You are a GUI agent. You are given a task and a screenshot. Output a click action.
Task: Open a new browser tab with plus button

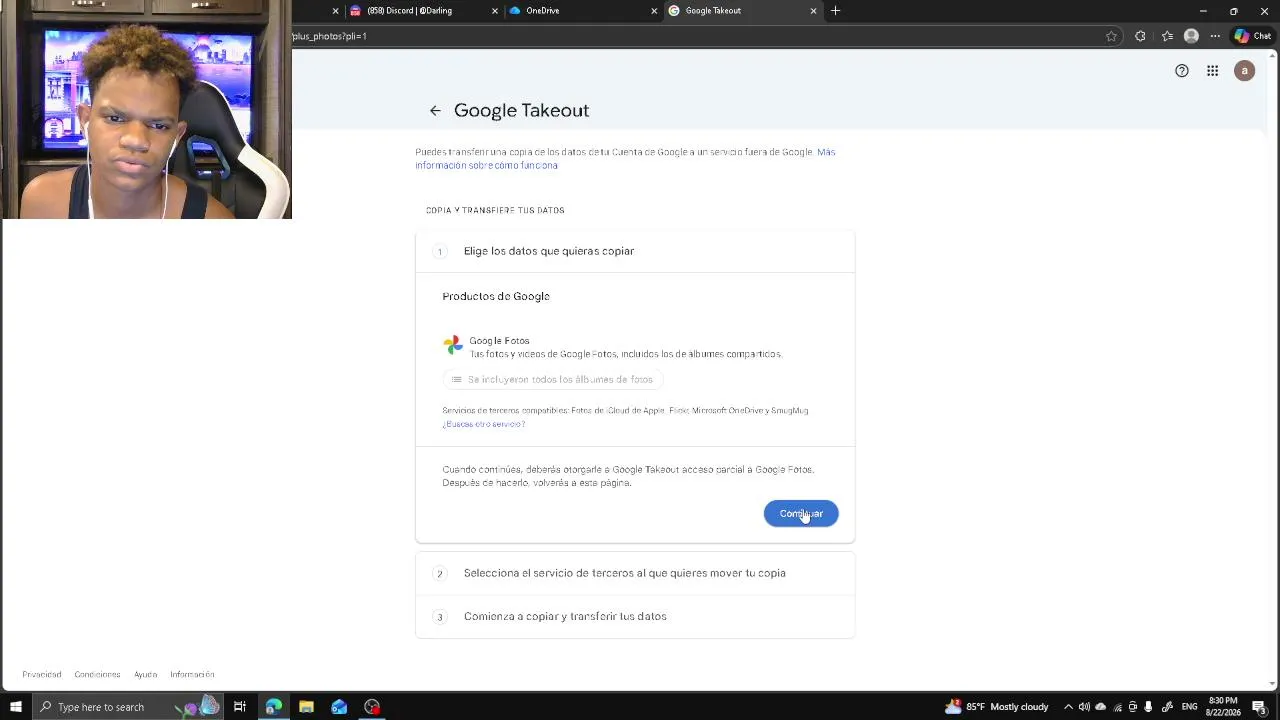(x=836, y=11)
